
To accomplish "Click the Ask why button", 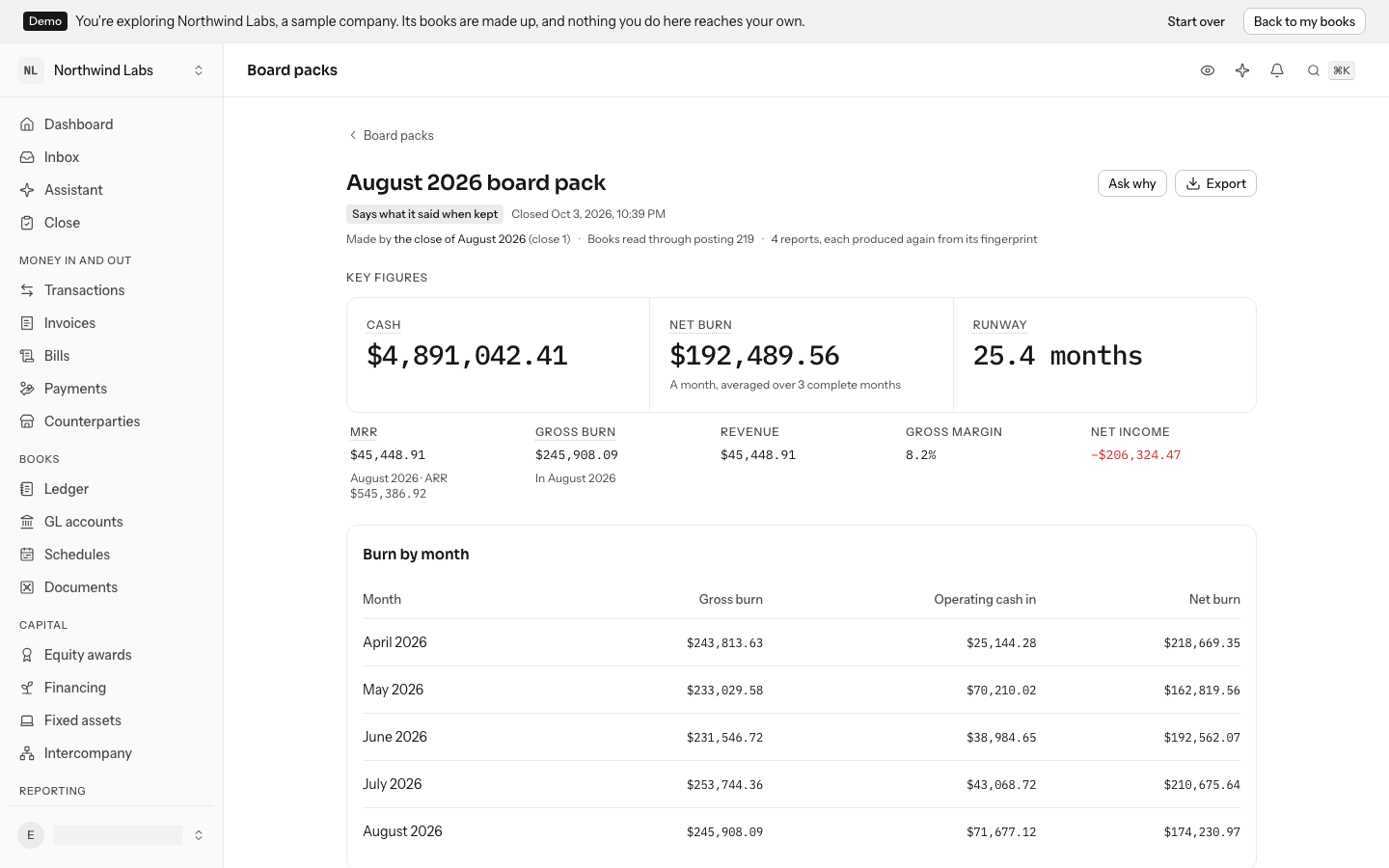I will [x=1132, y=183].
